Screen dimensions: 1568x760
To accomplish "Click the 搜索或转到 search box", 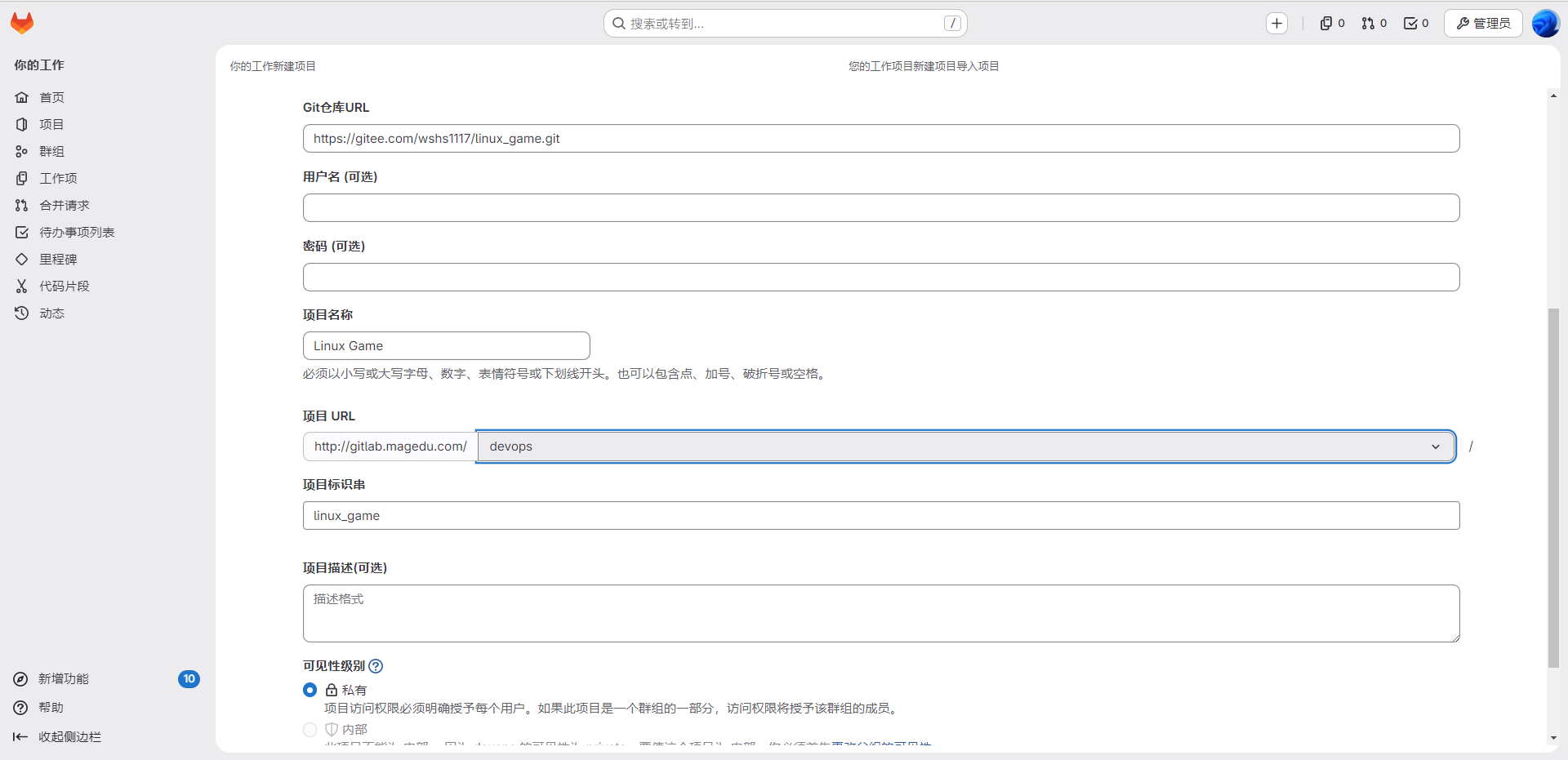I will [x=786, y=24].
